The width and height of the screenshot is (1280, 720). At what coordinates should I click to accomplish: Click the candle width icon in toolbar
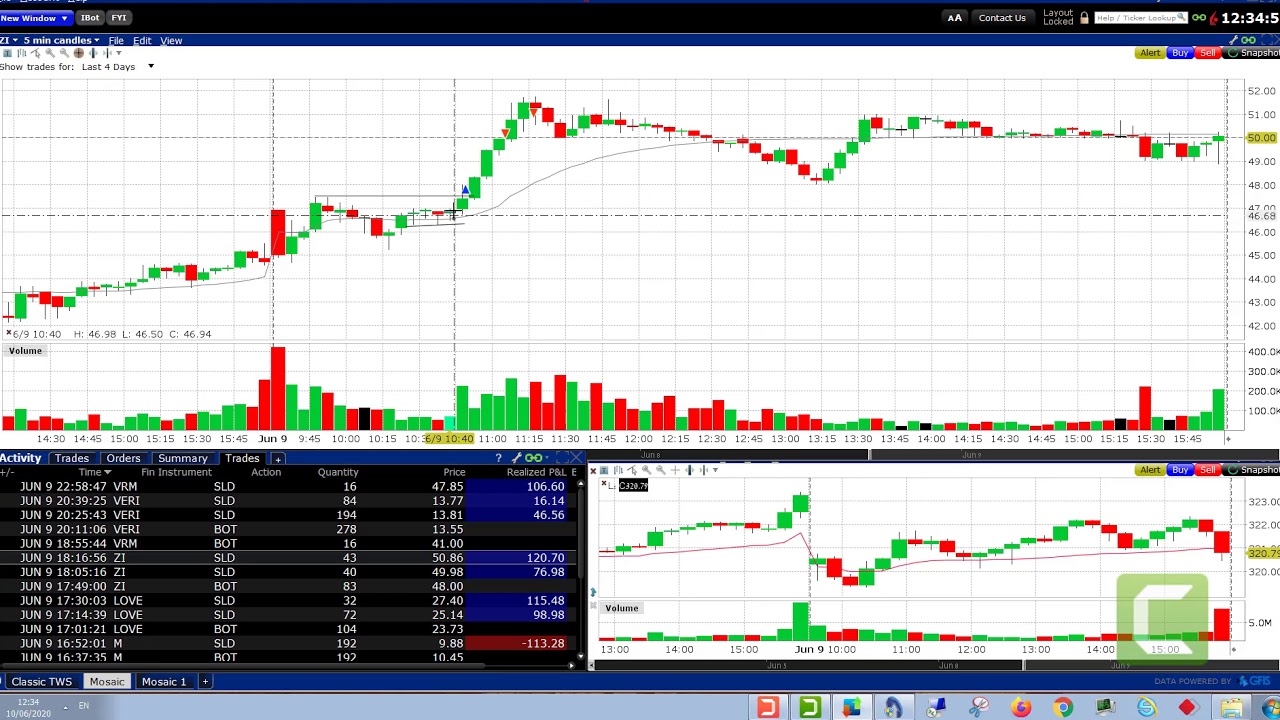(x=93, y=53)
